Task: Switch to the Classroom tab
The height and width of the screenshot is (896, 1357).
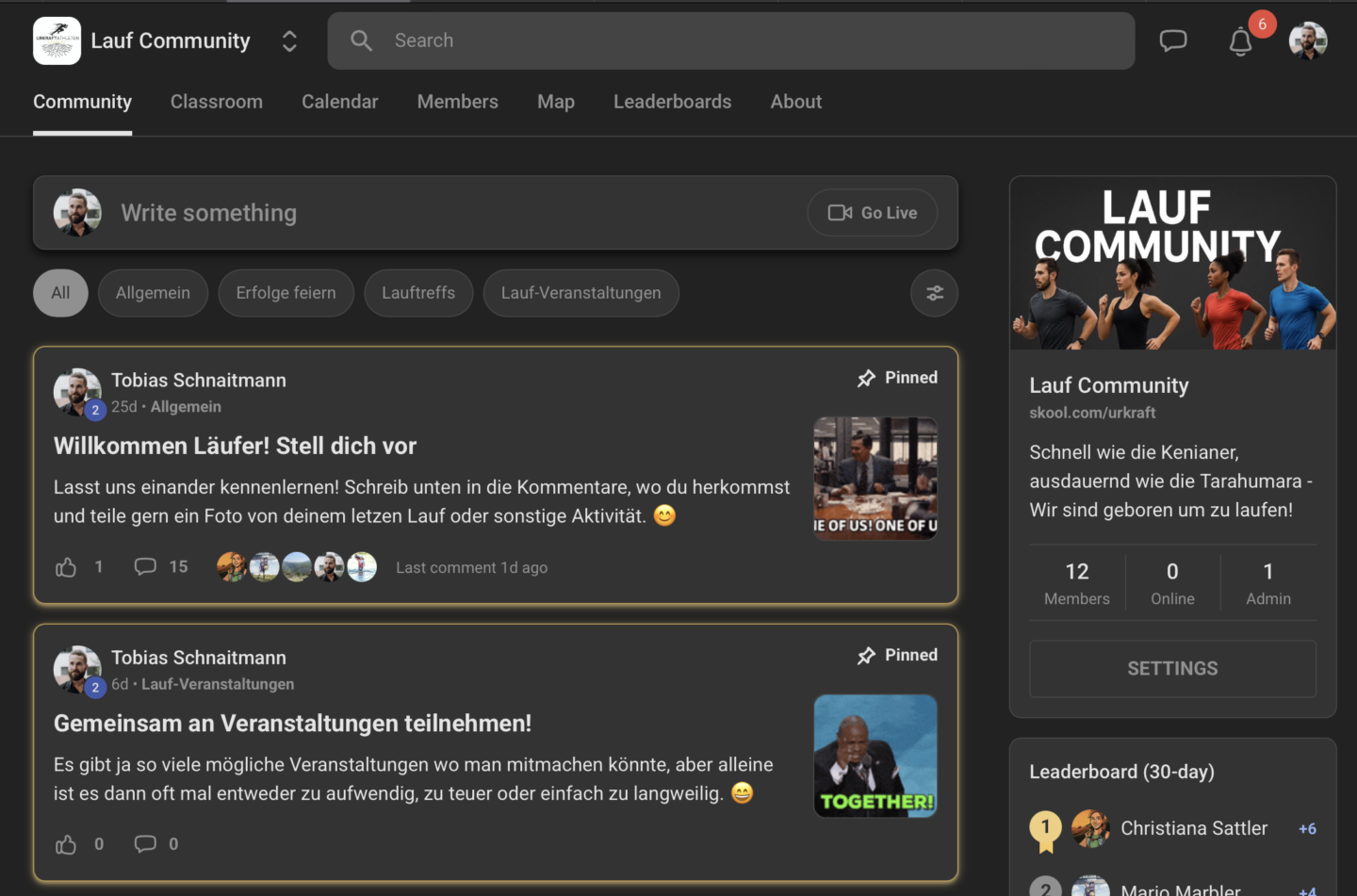Action: (216, 102)
